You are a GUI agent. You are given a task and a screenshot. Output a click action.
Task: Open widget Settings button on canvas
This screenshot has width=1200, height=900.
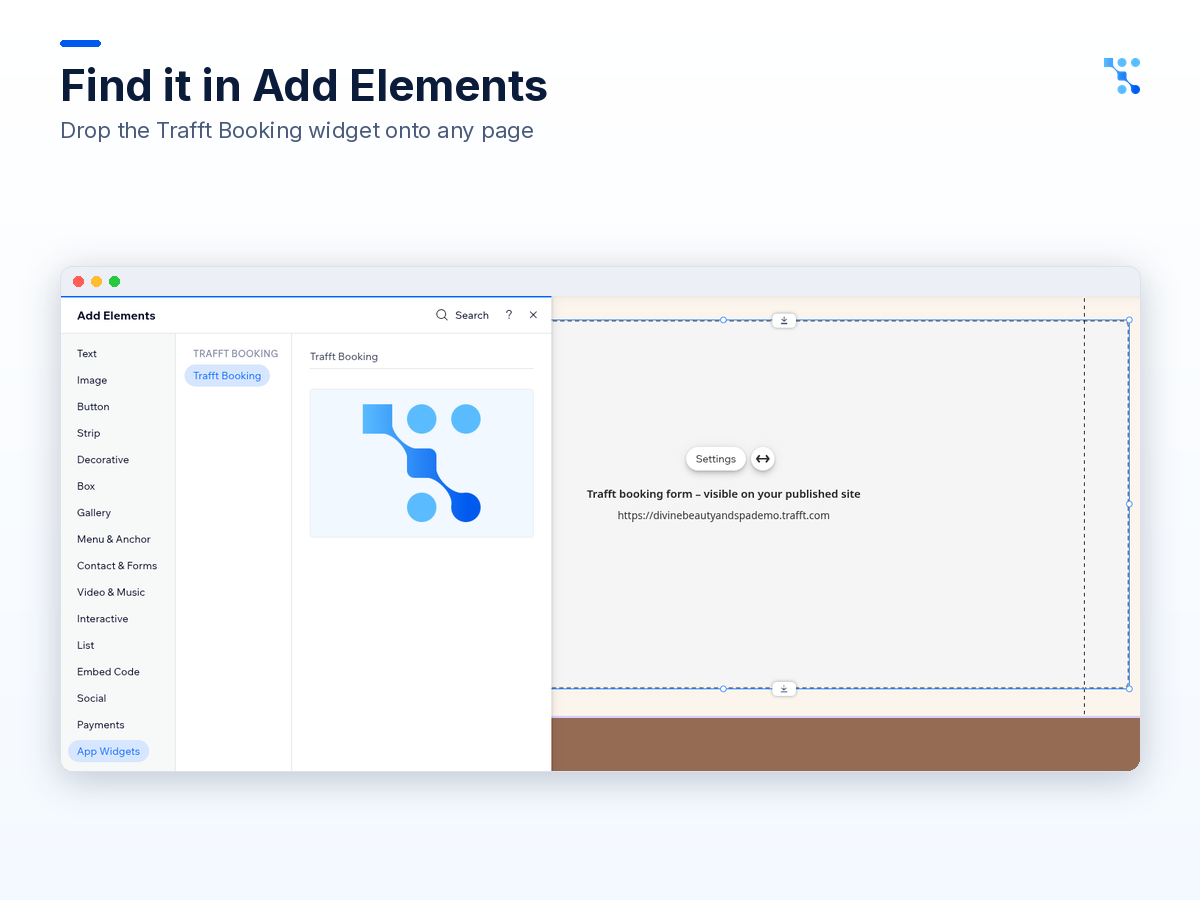click(x=715, y=459)
